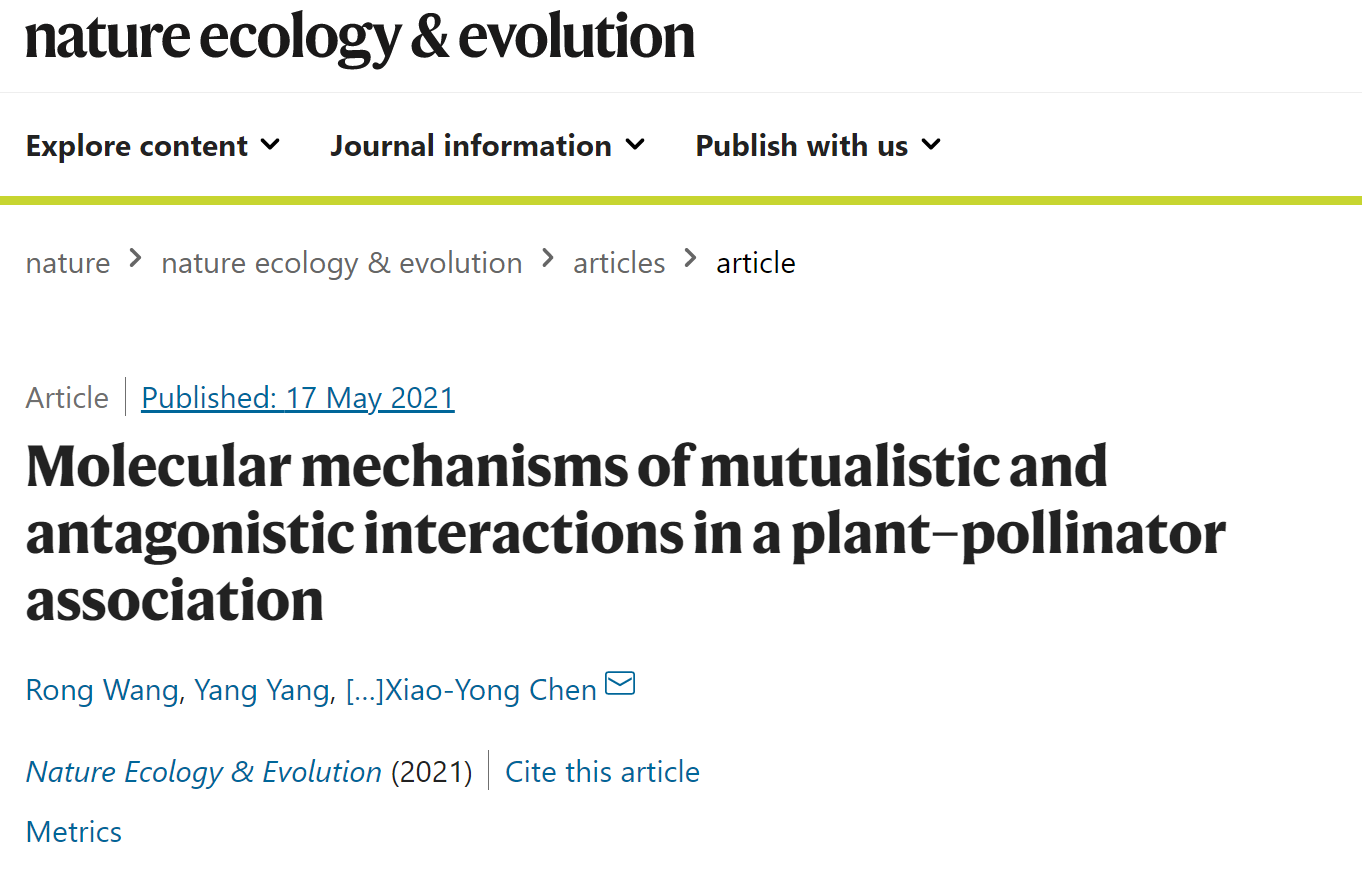The width and height of the screenshot is (1362, 894).
Task: Open the Publish with us menu
Action: click(802, 146)
